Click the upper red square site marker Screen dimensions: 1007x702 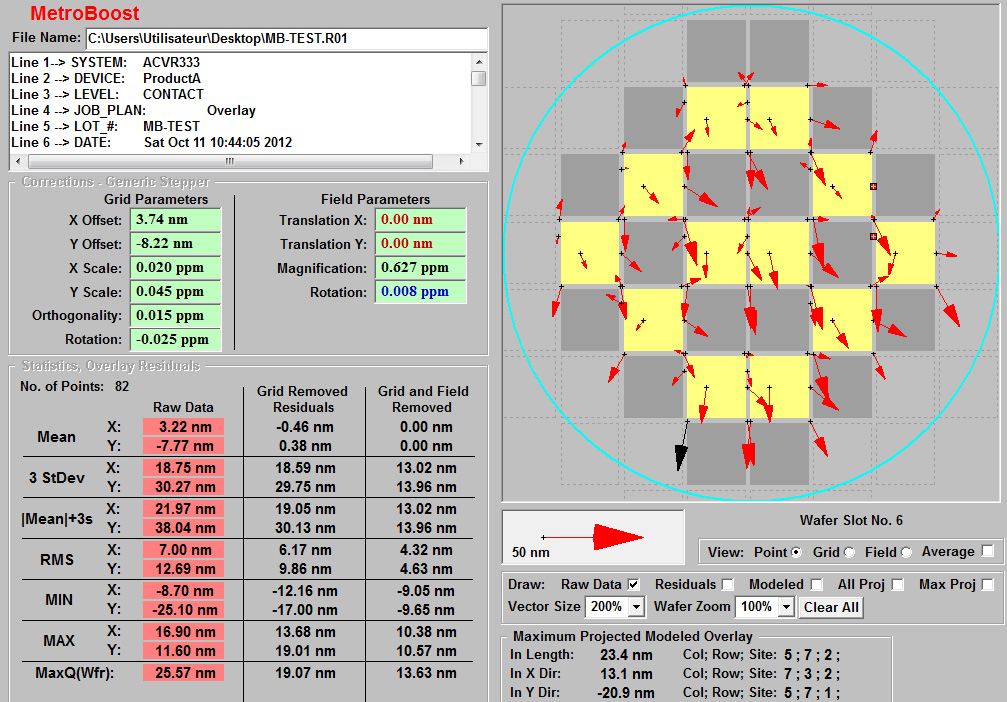tap(873, 187)
